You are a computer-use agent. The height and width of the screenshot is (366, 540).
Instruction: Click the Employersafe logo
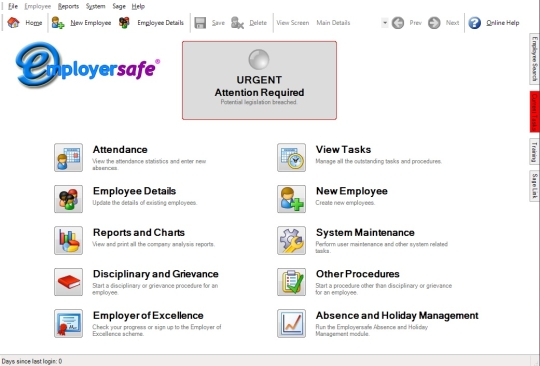87,65
